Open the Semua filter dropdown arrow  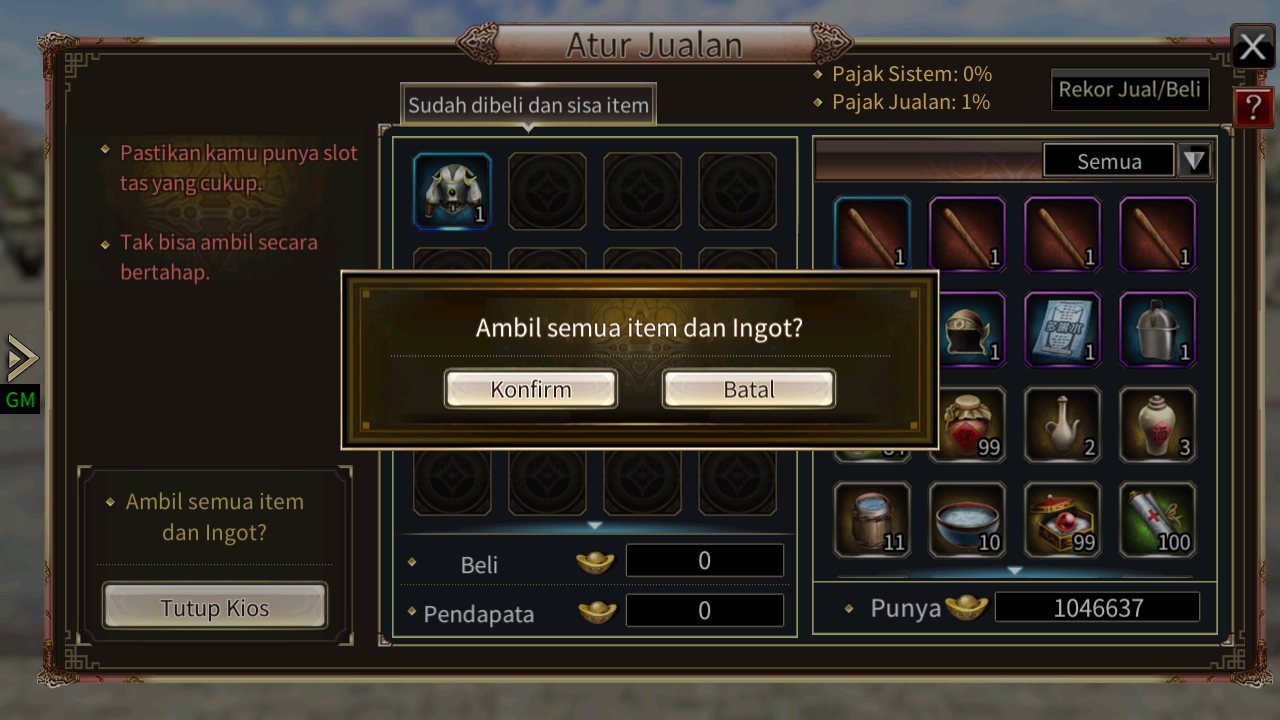[1194, 161]
